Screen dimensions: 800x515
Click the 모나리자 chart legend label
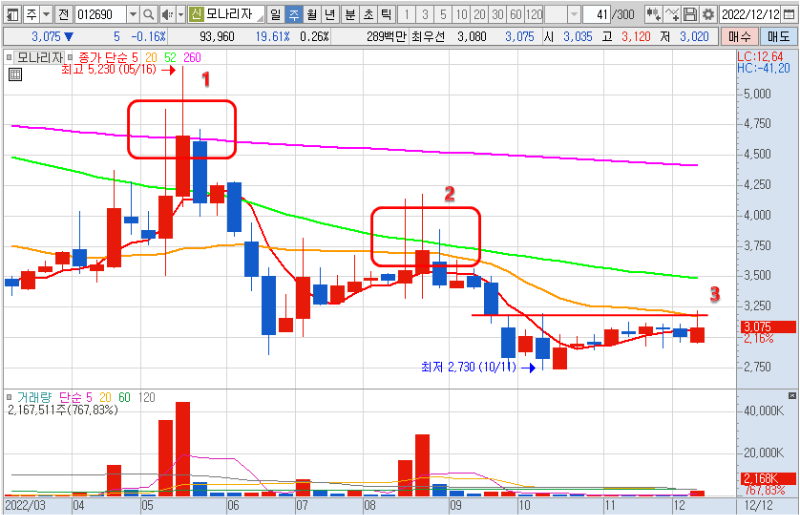click(x=40, y=58)
